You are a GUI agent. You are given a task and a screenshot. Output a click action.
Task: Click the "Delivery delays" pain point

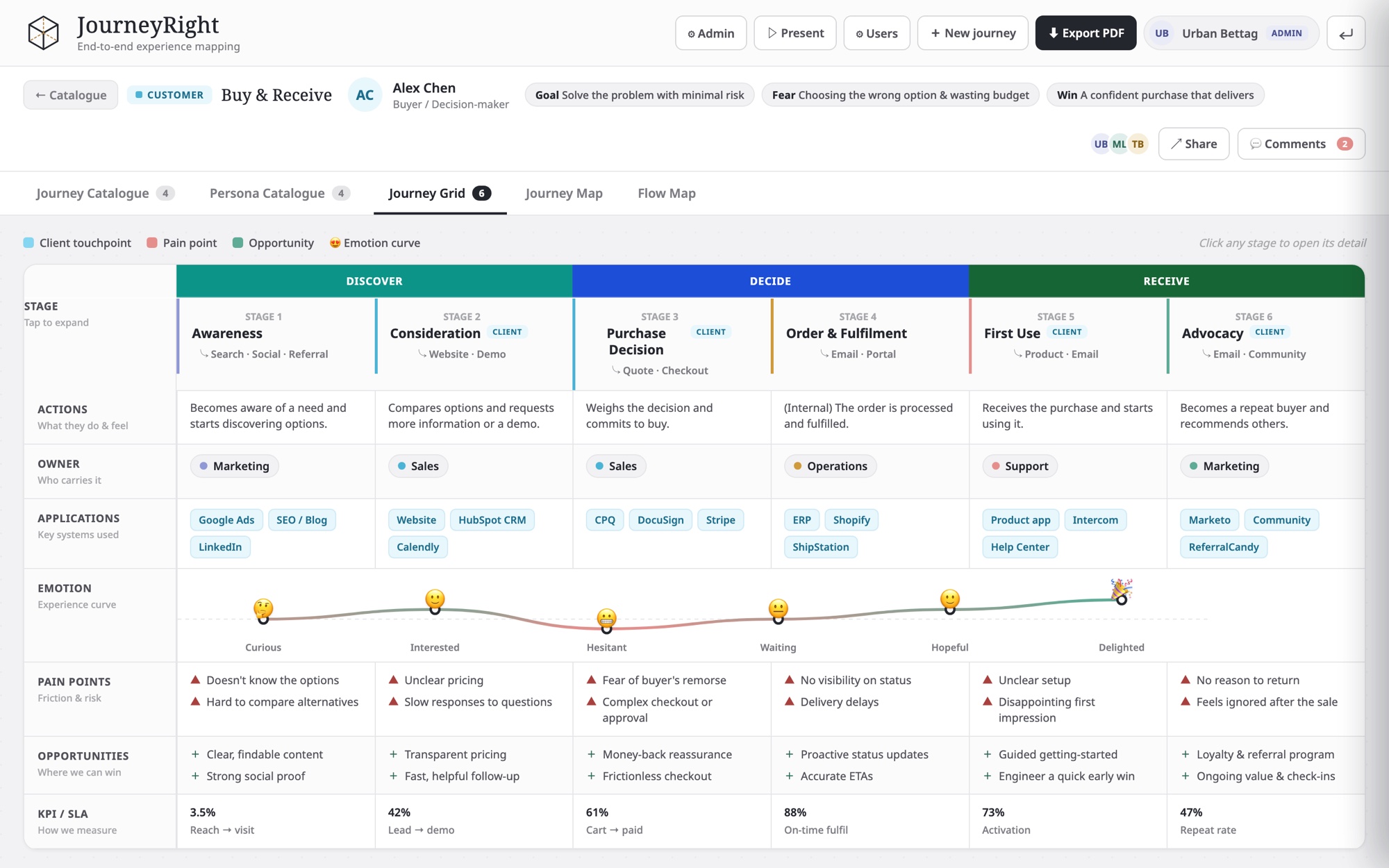839,702
